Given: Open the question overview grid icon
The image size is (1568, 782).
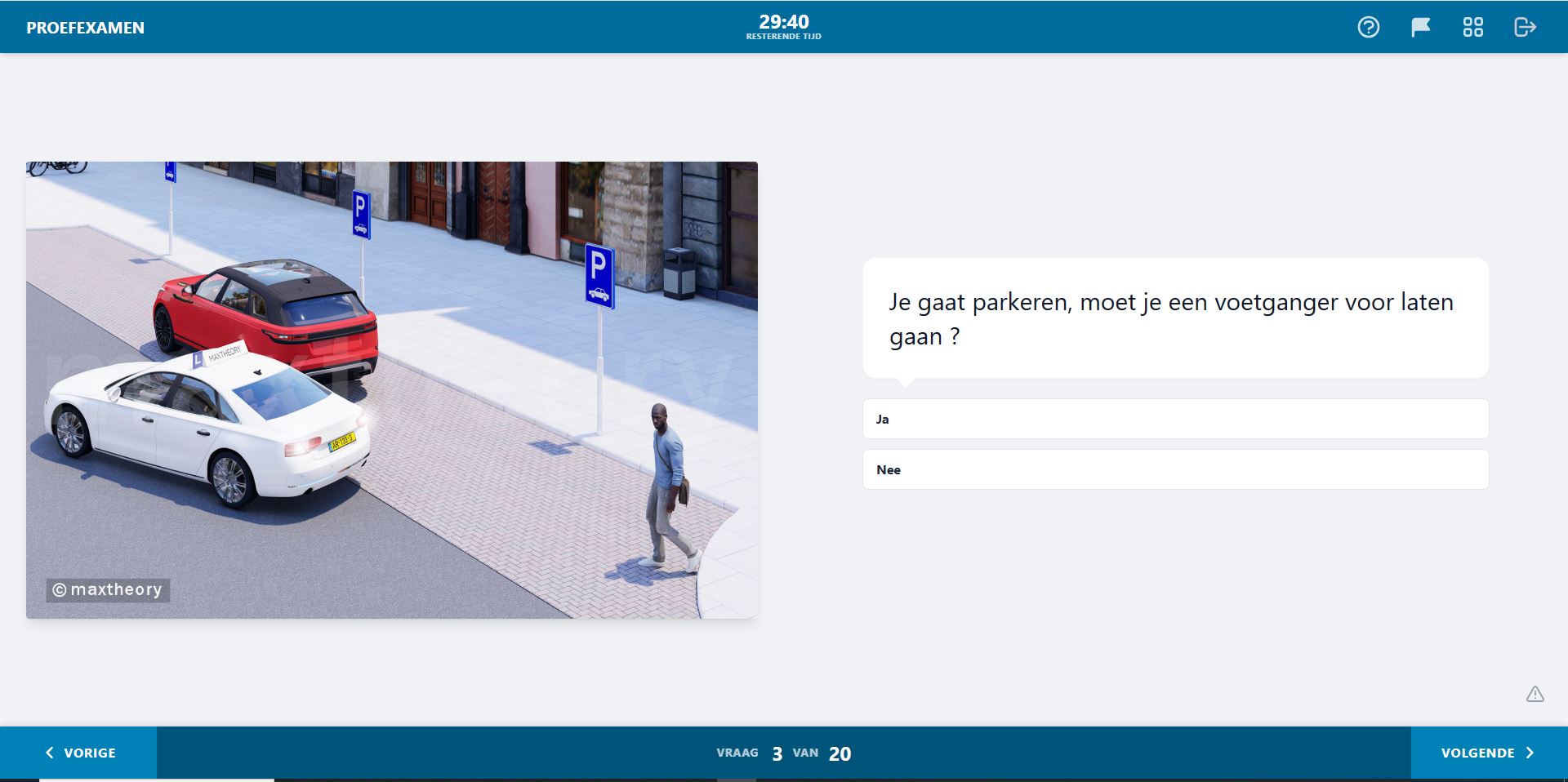Looking at the screenshot, I should (x=1472, y=27).
